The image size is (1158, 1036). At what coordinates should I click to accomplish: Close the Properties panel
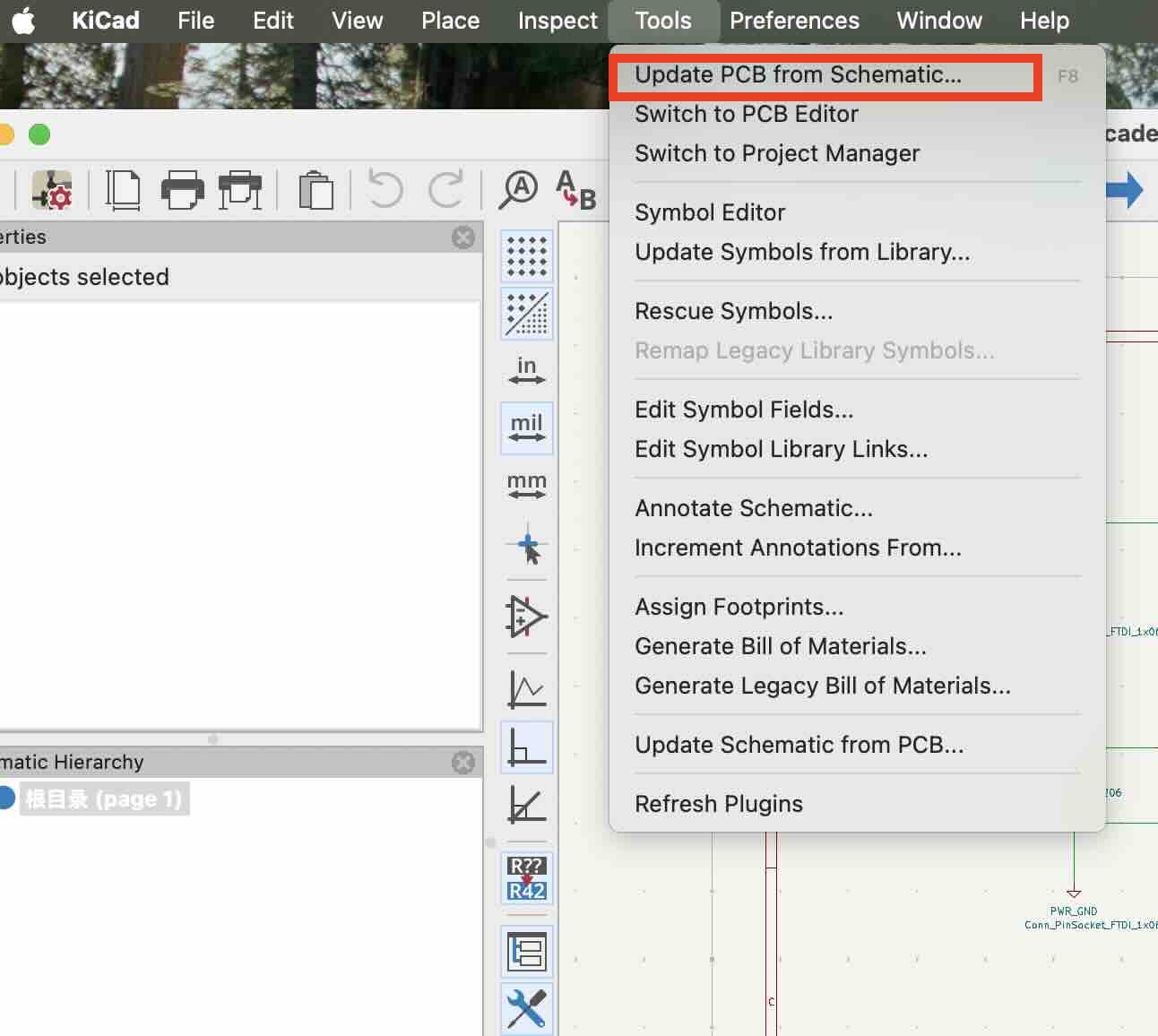463,237
